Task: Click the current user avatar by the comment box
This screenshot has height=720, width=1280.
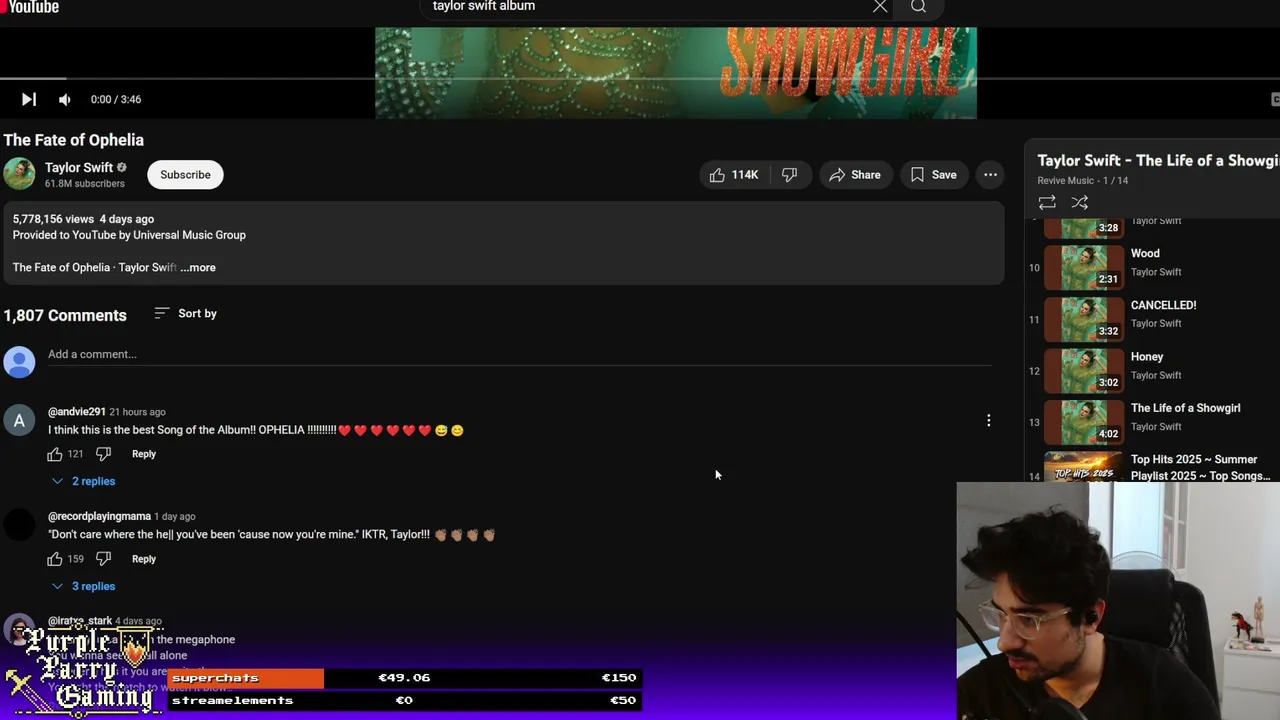Action: pyautogui.click(x=19, y=362)
